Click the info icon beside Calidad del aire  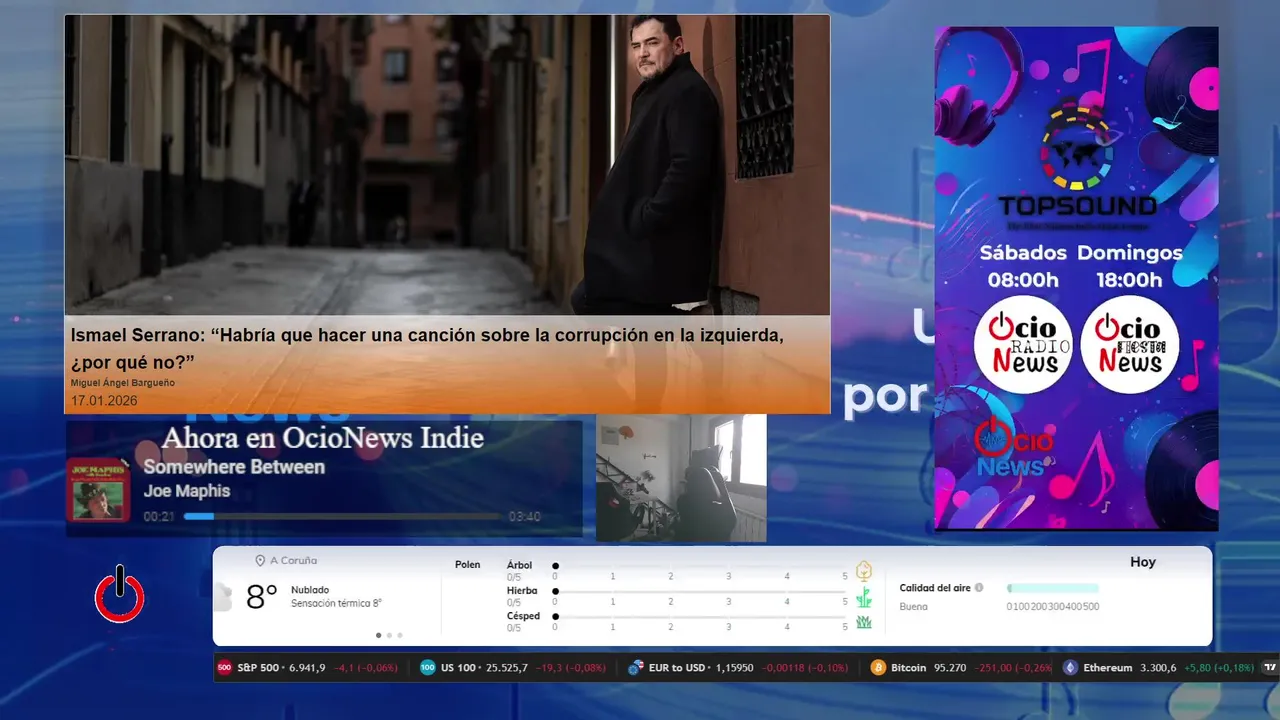(x=979, y=588)
